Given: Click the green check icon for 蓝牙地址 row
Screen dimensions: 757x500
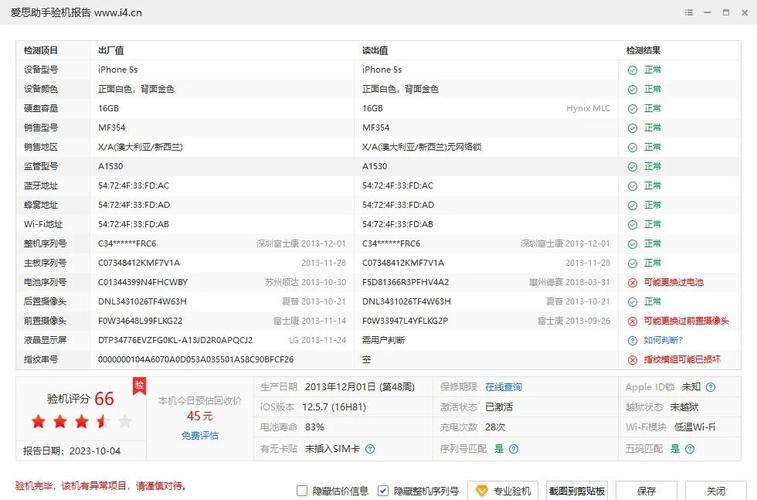Looking at the screenshot, I should pyautogui.click(x=632, y=186).
